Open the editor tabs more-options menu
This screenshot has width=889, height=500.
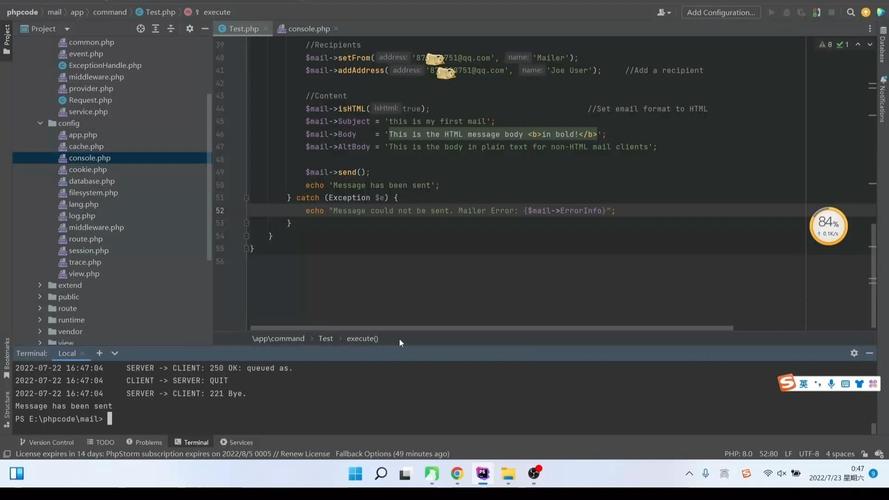[870, 28]
